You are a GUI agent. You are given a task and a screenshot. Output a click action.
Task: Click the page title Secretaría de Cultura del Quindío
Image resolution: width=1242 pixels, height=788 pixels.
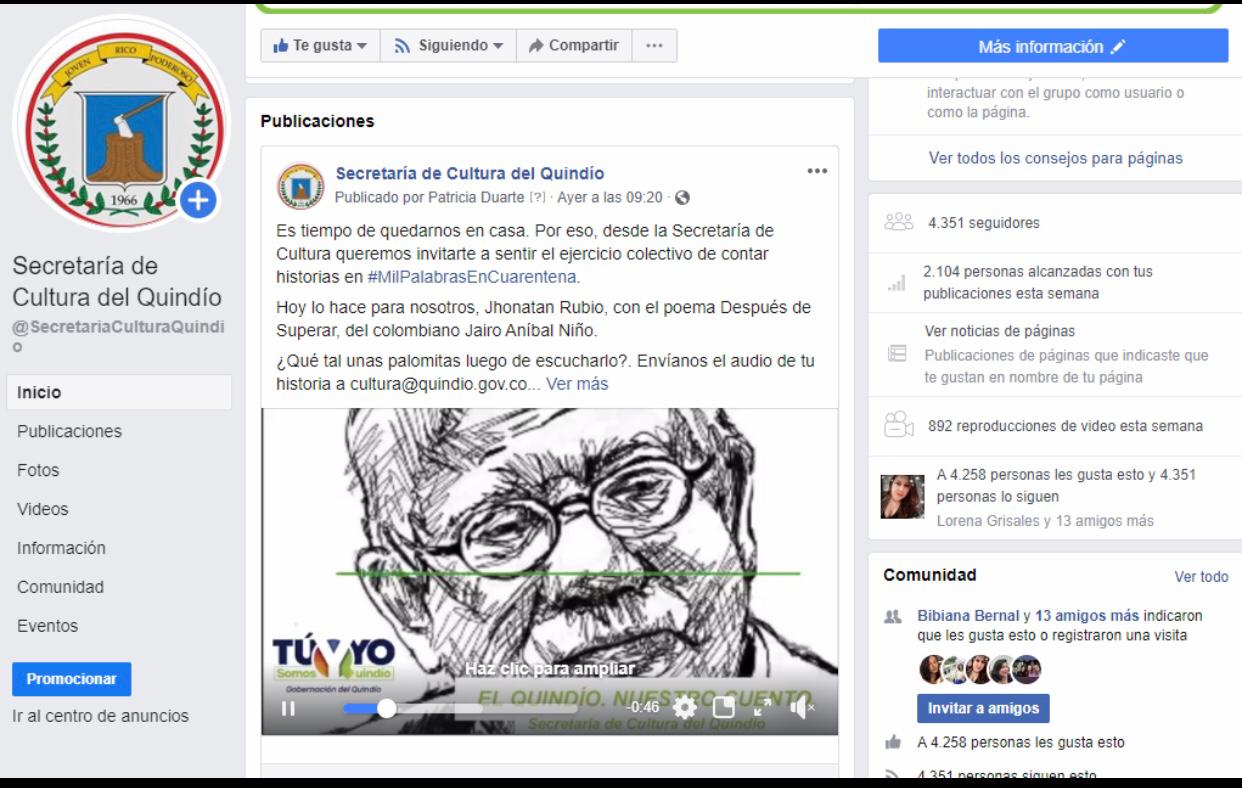(x=117, y=282)
